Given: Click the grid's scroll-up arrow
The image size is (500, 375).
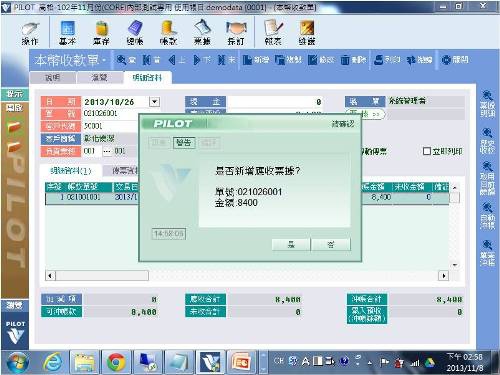Looking at the screenshot, I should [455, 187].
